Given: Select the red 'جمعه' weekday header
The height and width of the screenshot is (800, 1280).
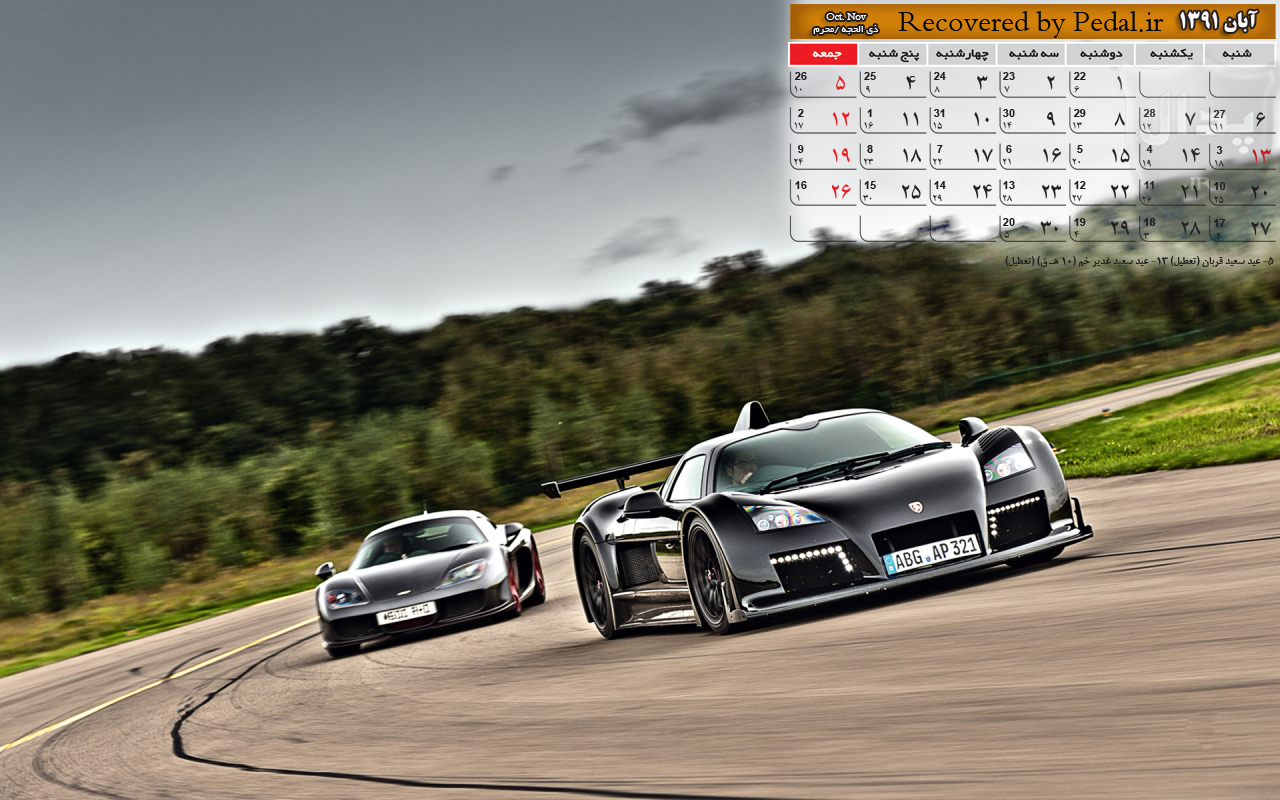Looking at the screenshot, I should tap(824, 54).
